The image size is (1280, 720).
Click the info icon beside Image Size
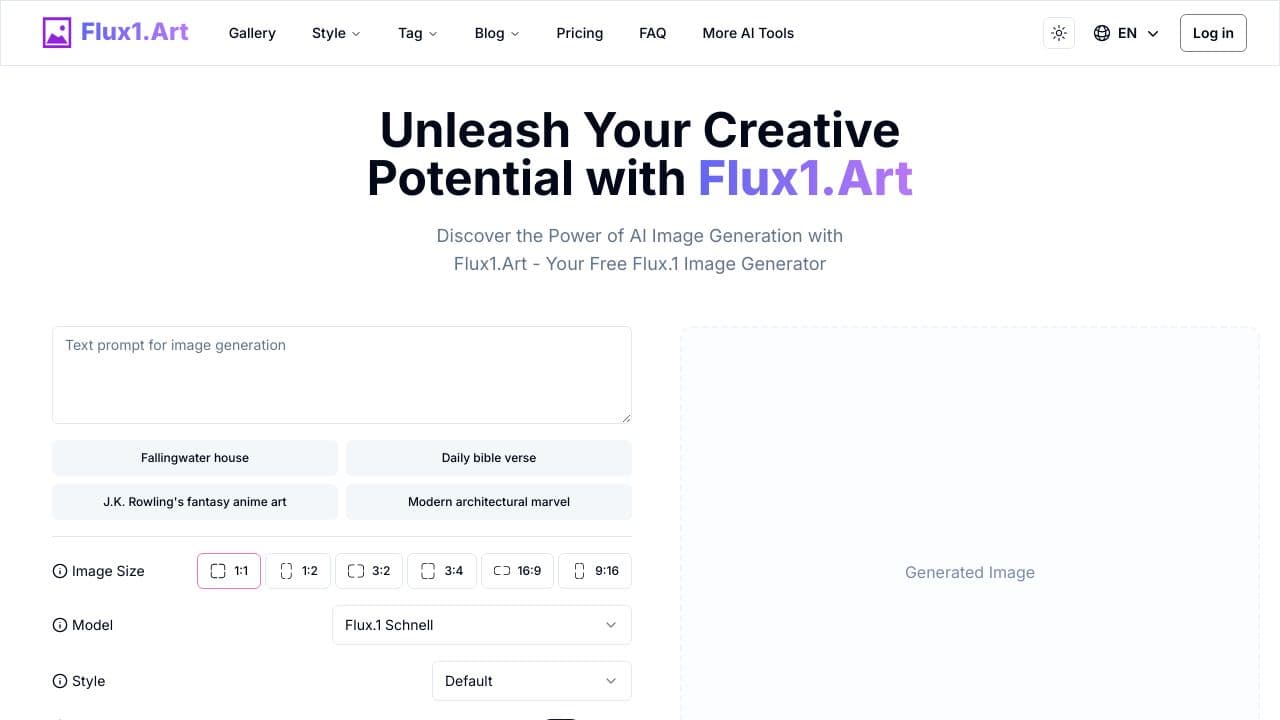point(60,571)
